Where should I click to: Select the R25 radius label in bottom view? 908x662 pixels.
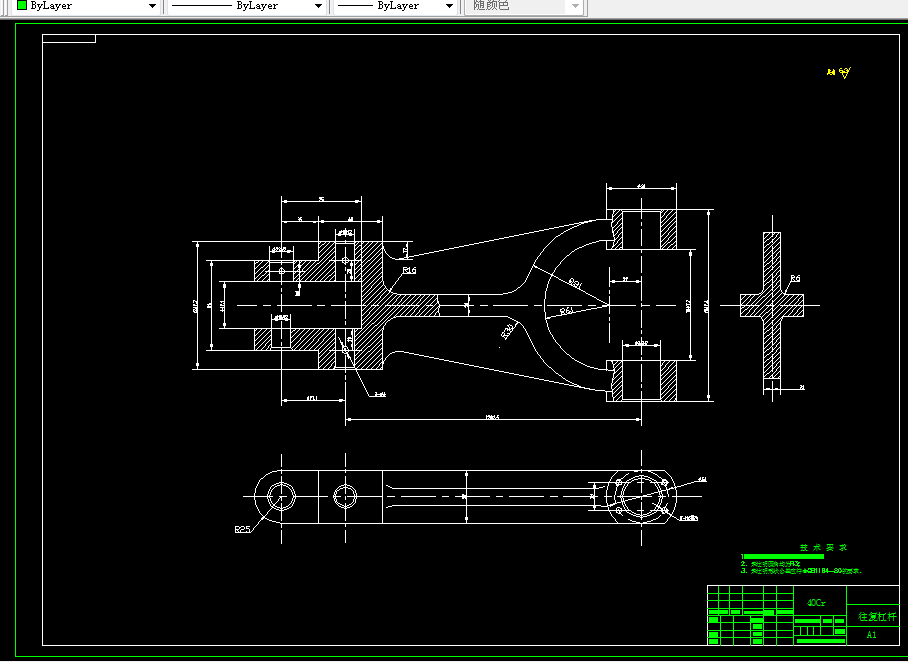pyautogui.click(x=242, y=529)
